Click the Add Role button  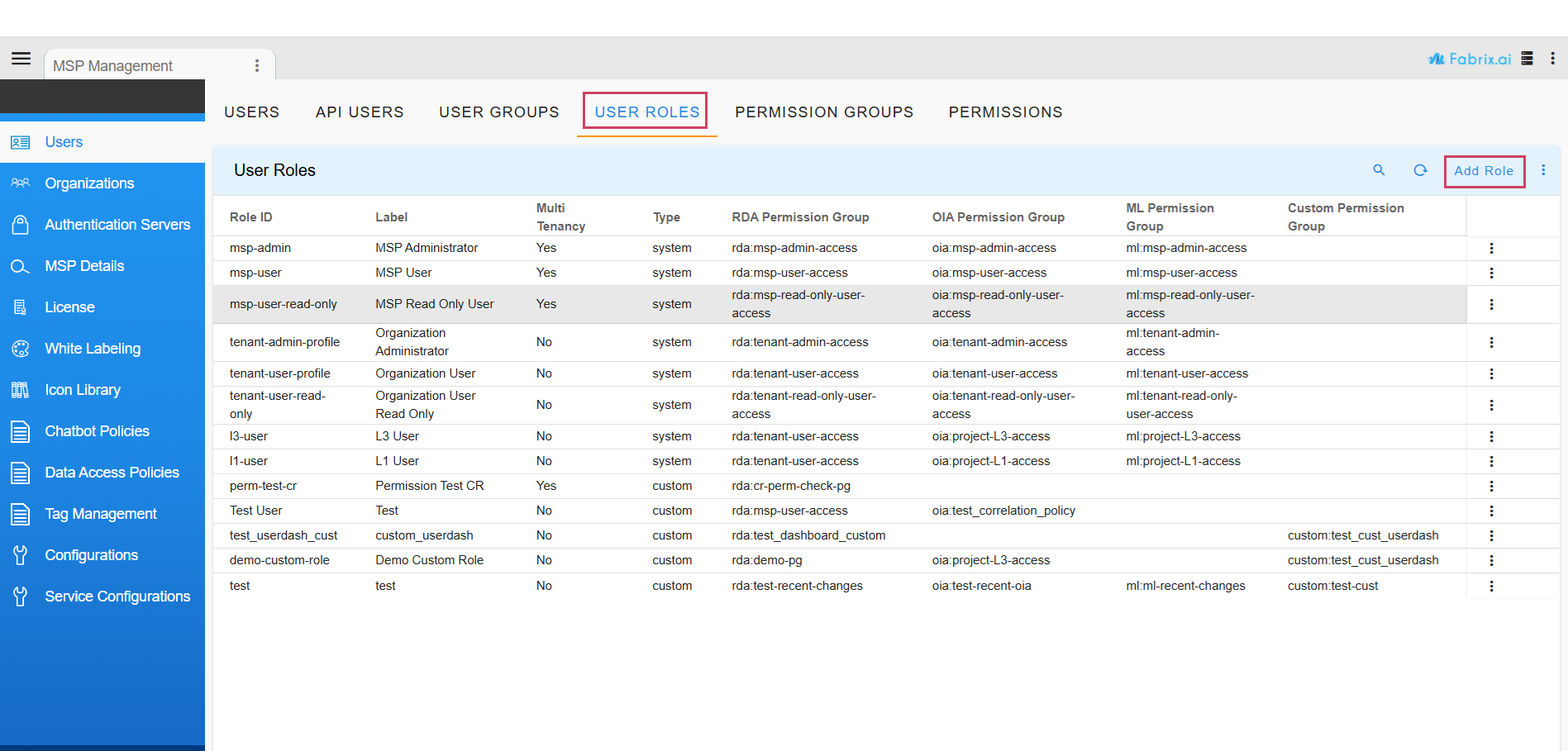(x=1484, y=170)
